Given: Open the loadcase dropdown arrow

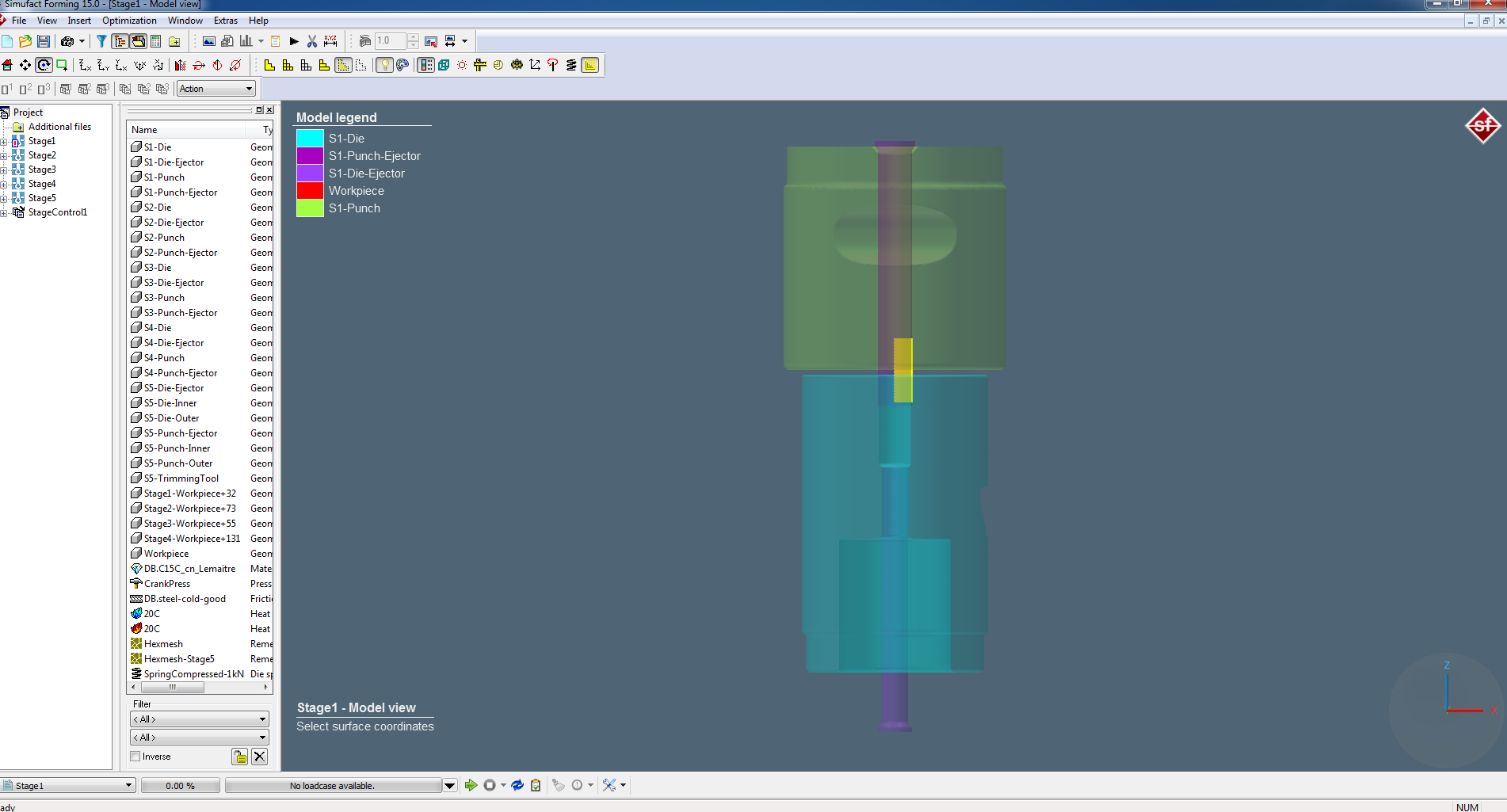Looking at the screenshot, I should point(450,786).
